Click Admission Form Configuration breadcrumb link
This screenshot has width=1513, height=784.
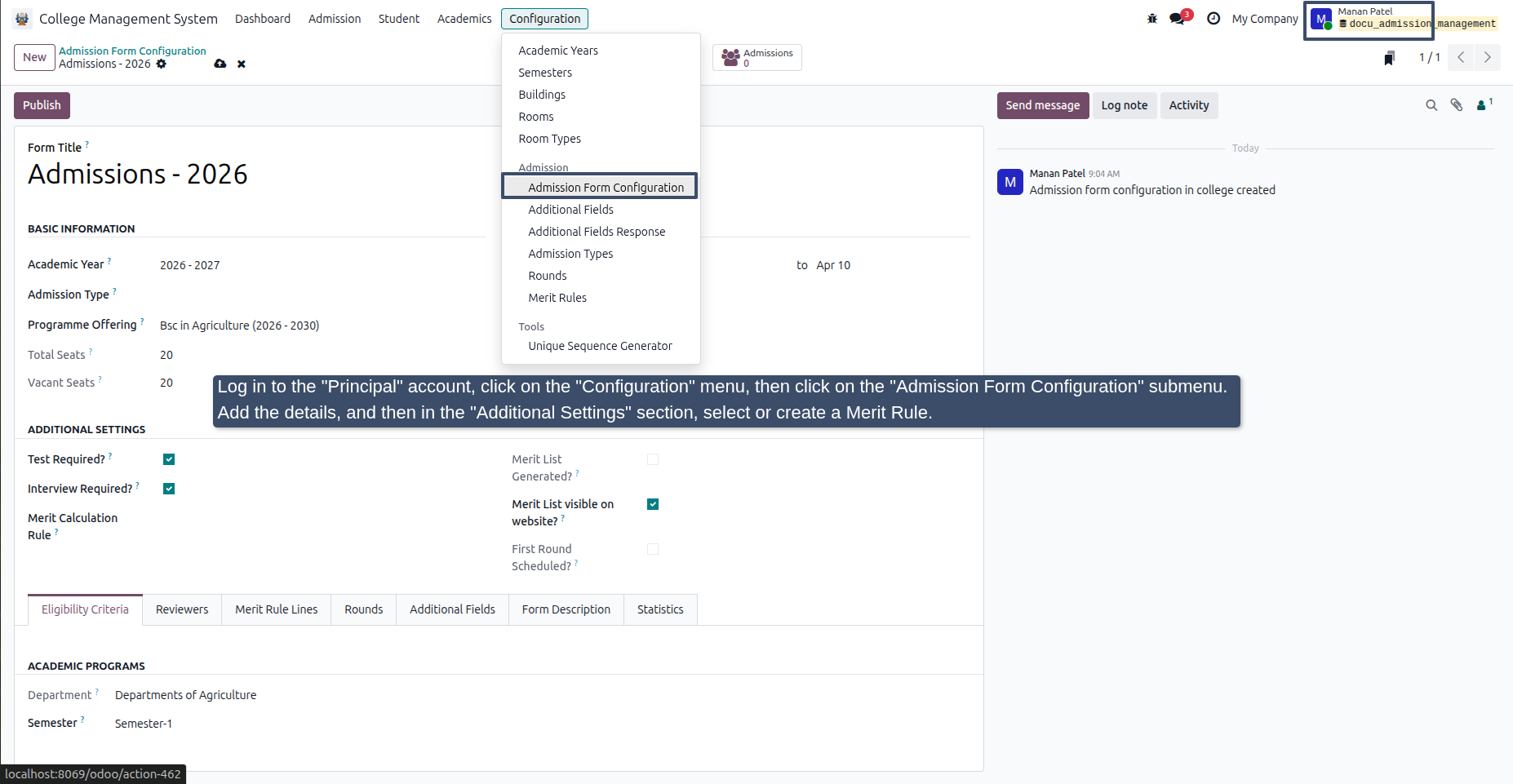tap(132, 51)
